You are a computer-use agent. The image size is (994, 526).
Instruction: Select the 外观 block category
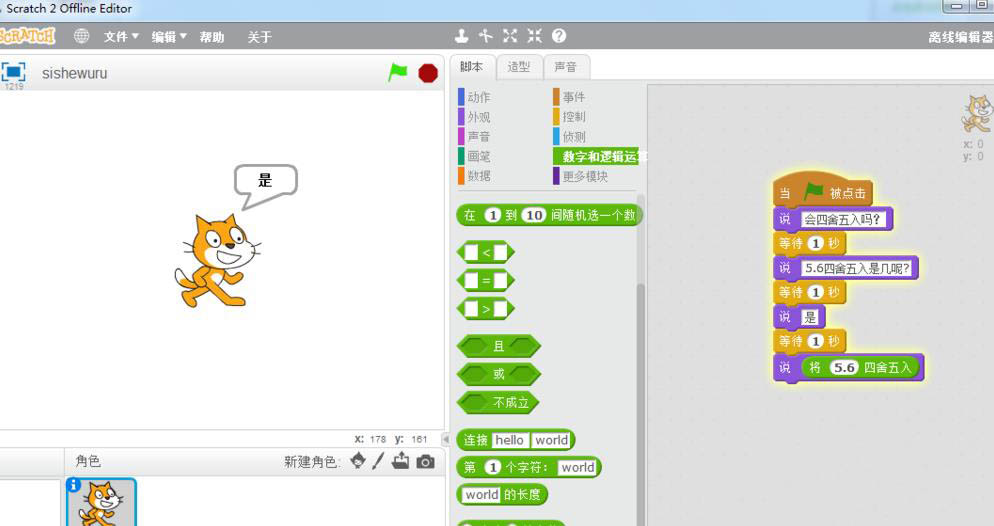(474, 117)
